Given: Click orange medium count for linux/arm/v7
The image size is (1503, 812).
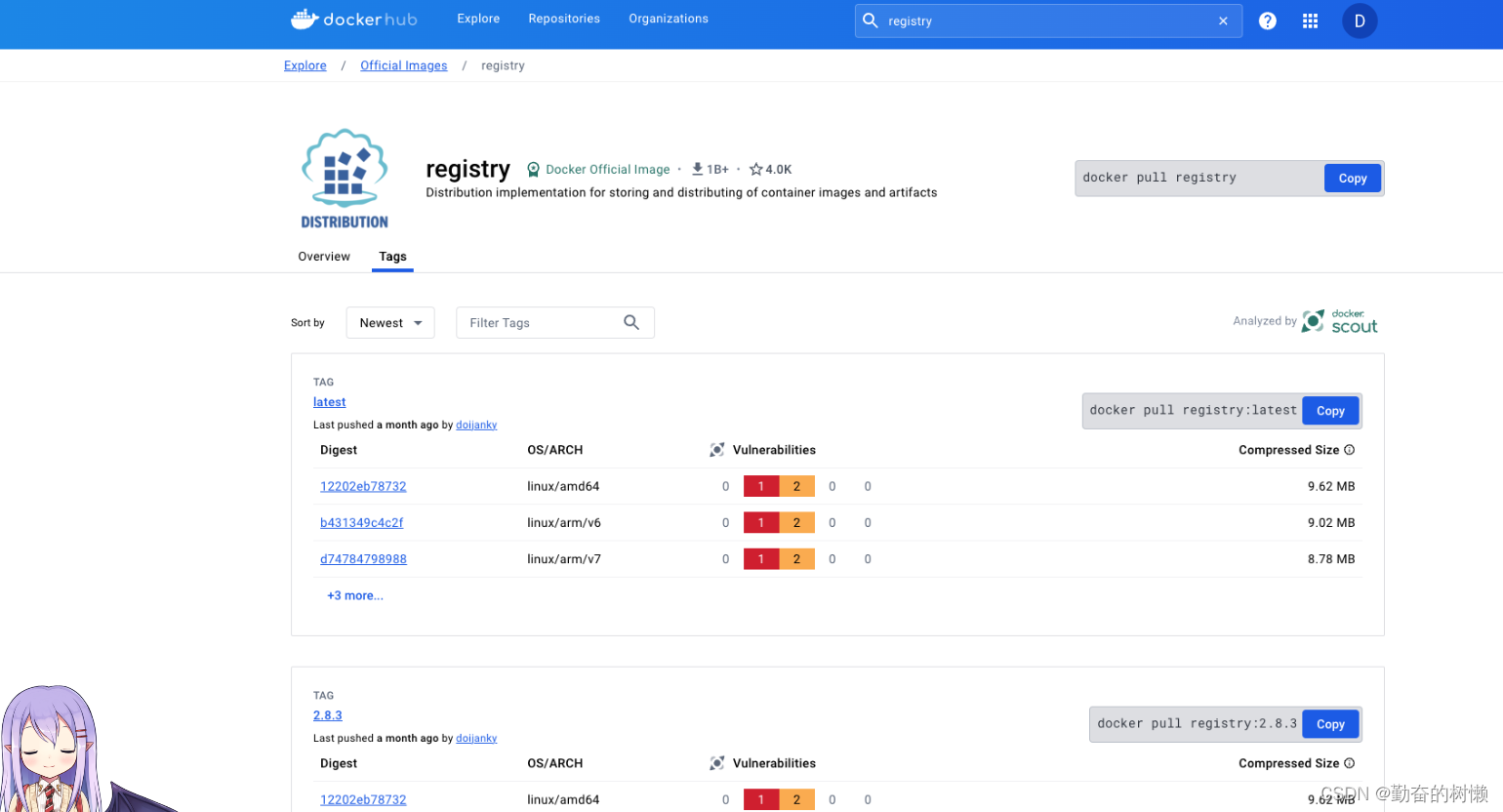Looking at the screenshot, I should [796, 559].
